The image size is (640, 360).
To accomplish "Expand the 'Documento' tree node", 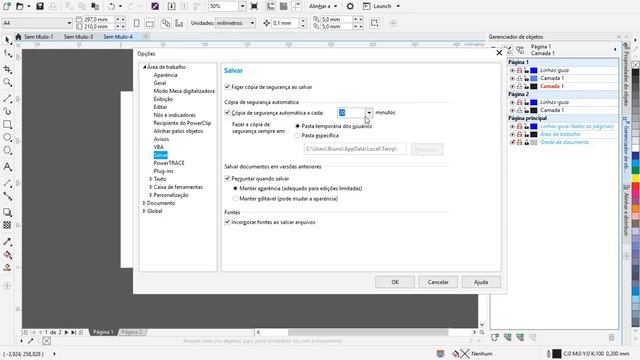I will [x=144, y=203].
